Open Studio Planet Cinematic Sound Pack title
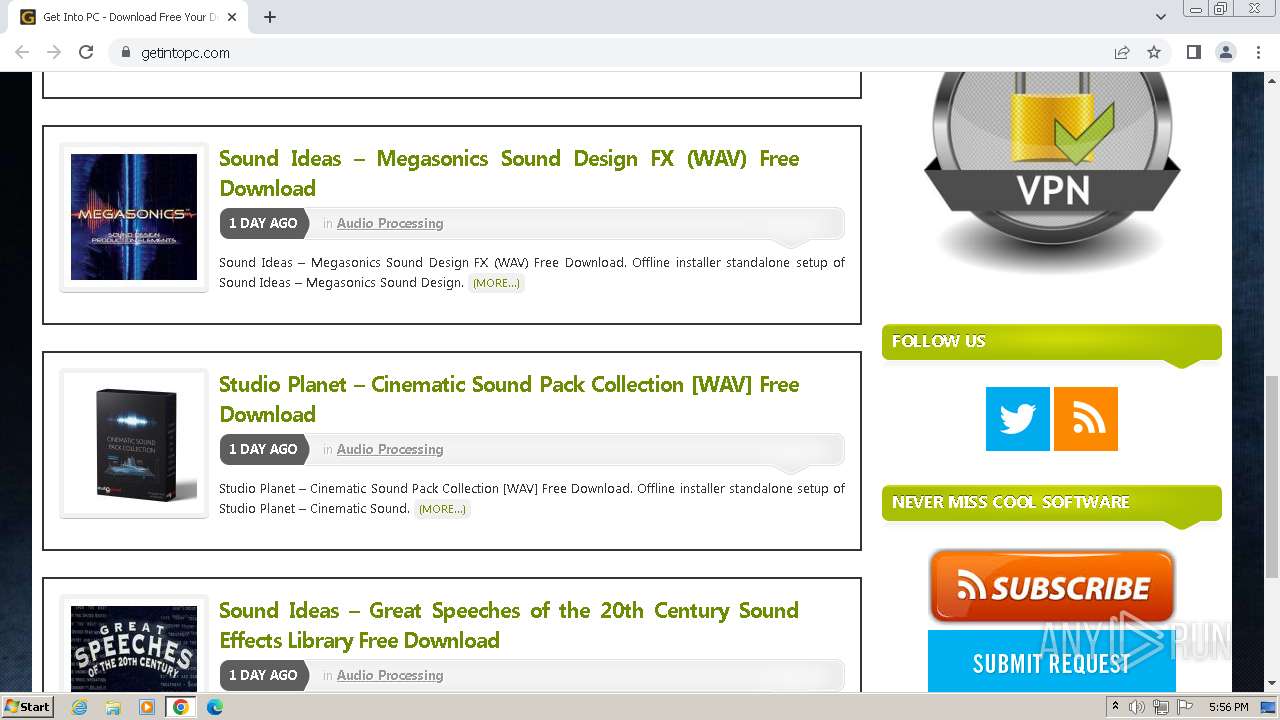The height and width of the screenshot is (720, 1280). [509, 399]
